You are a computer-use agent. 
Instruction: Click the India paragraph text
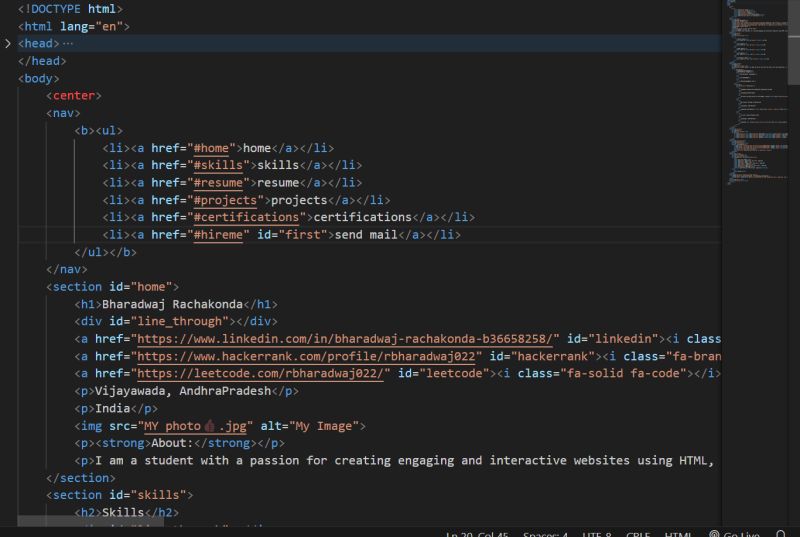113,408
